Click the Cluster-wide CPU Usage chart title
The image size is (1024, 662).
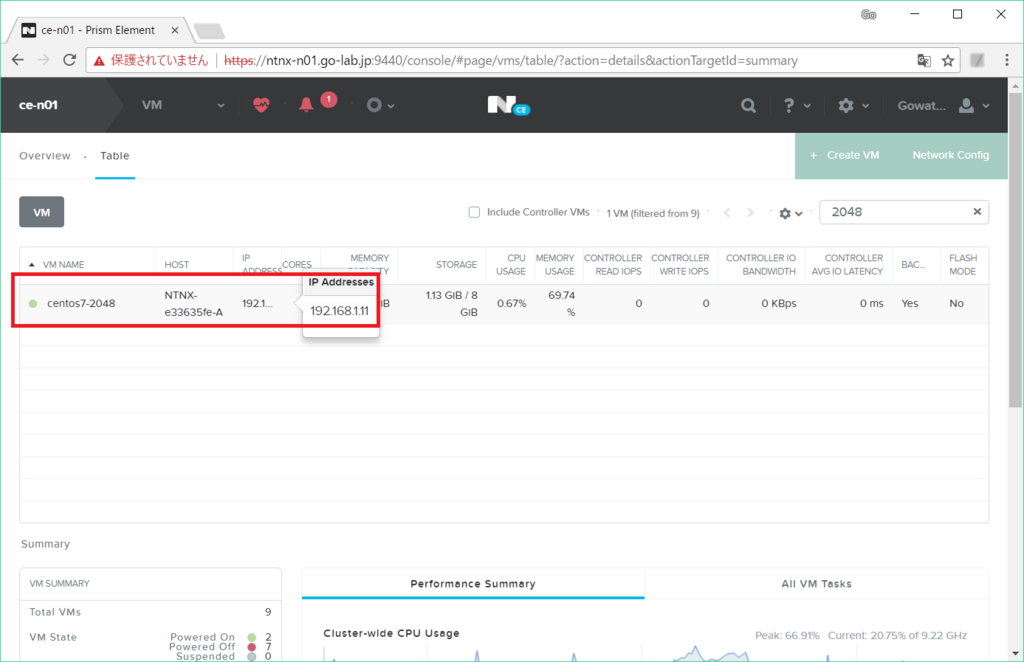pos(391,633)
